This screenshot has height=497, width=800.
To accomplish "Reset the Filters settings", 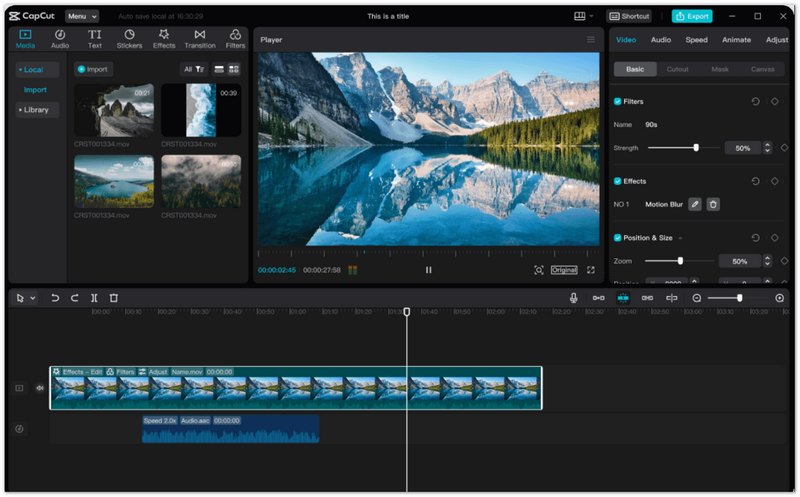I will coord(756,102).
